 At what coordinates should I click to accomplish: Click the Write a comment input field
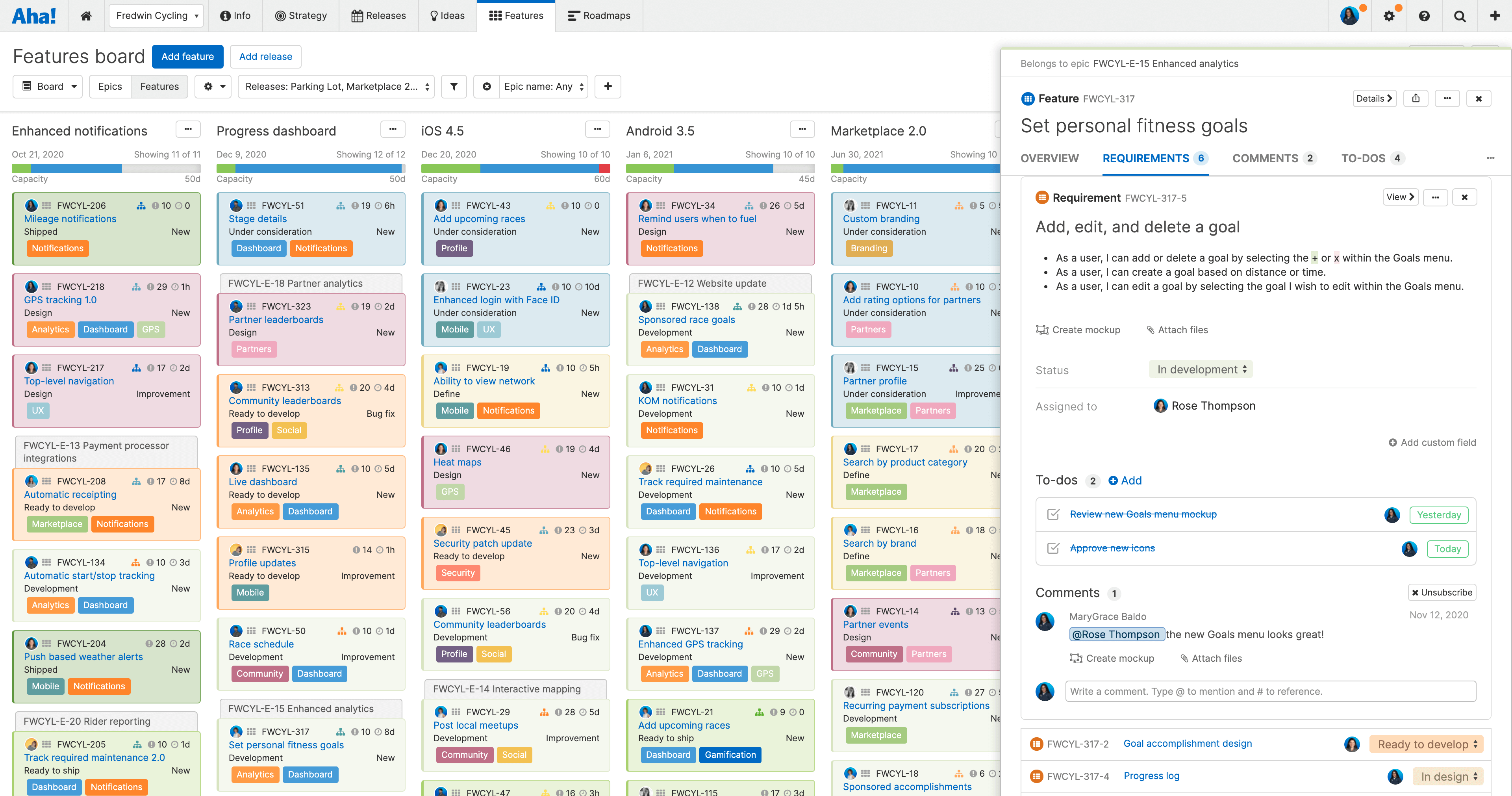1270,692
